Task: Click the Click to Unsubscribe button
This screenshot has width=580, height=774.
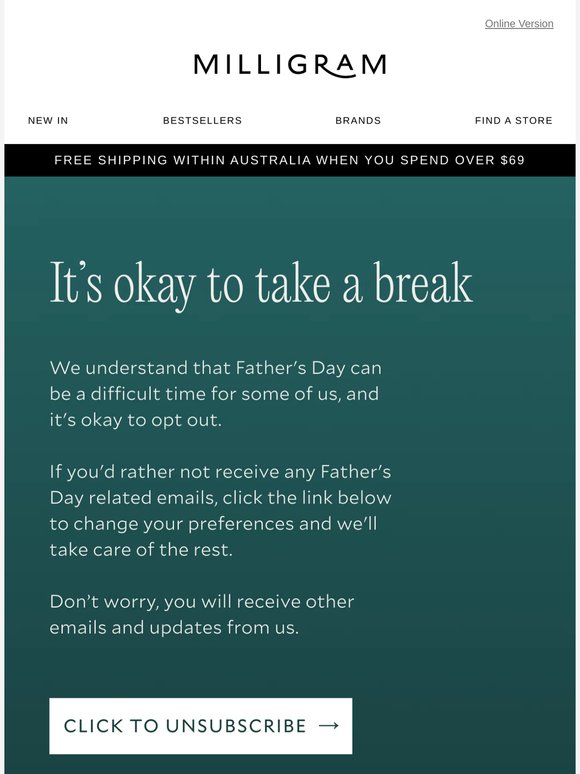Action: point(201,726)
